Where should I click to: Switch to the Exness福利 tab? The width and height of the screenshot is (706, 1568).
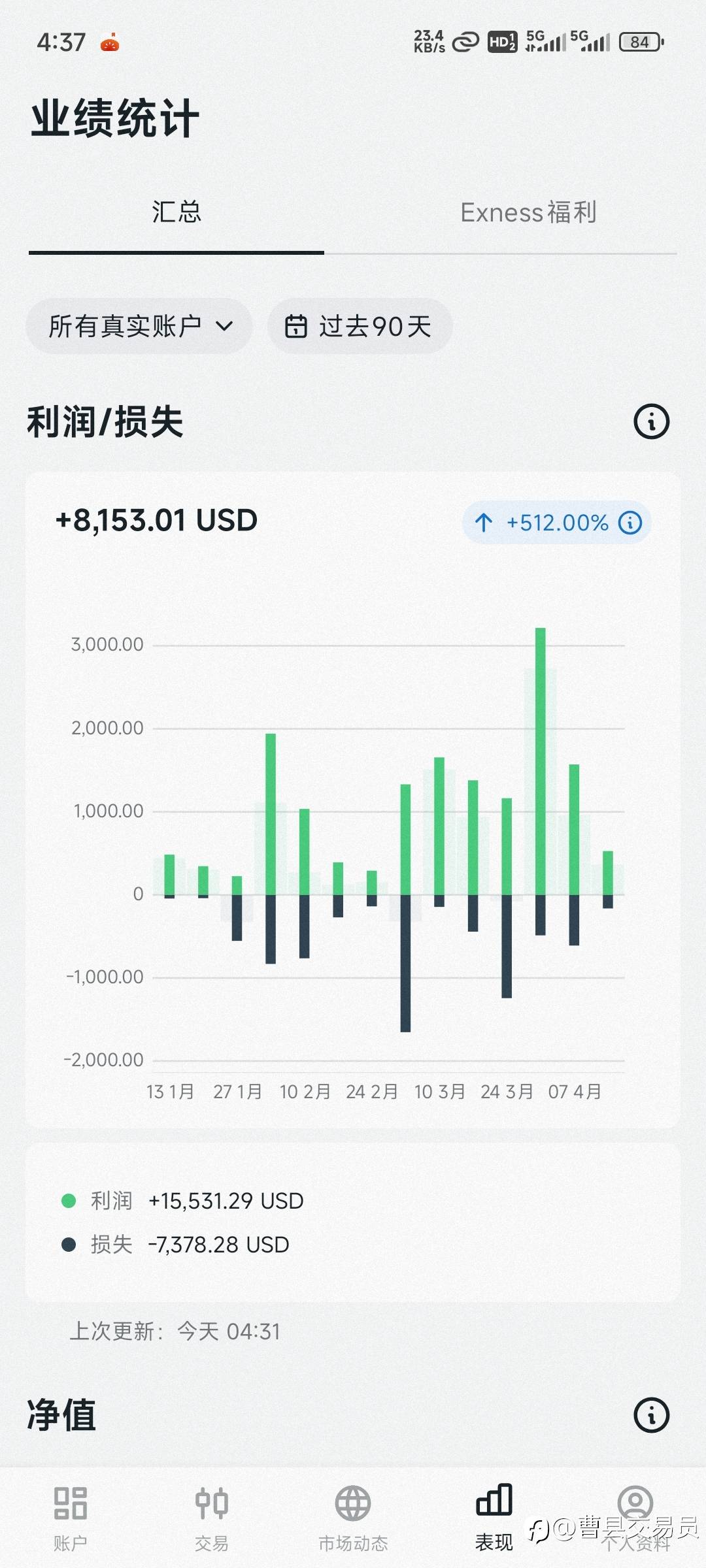[x=528, y=212]
